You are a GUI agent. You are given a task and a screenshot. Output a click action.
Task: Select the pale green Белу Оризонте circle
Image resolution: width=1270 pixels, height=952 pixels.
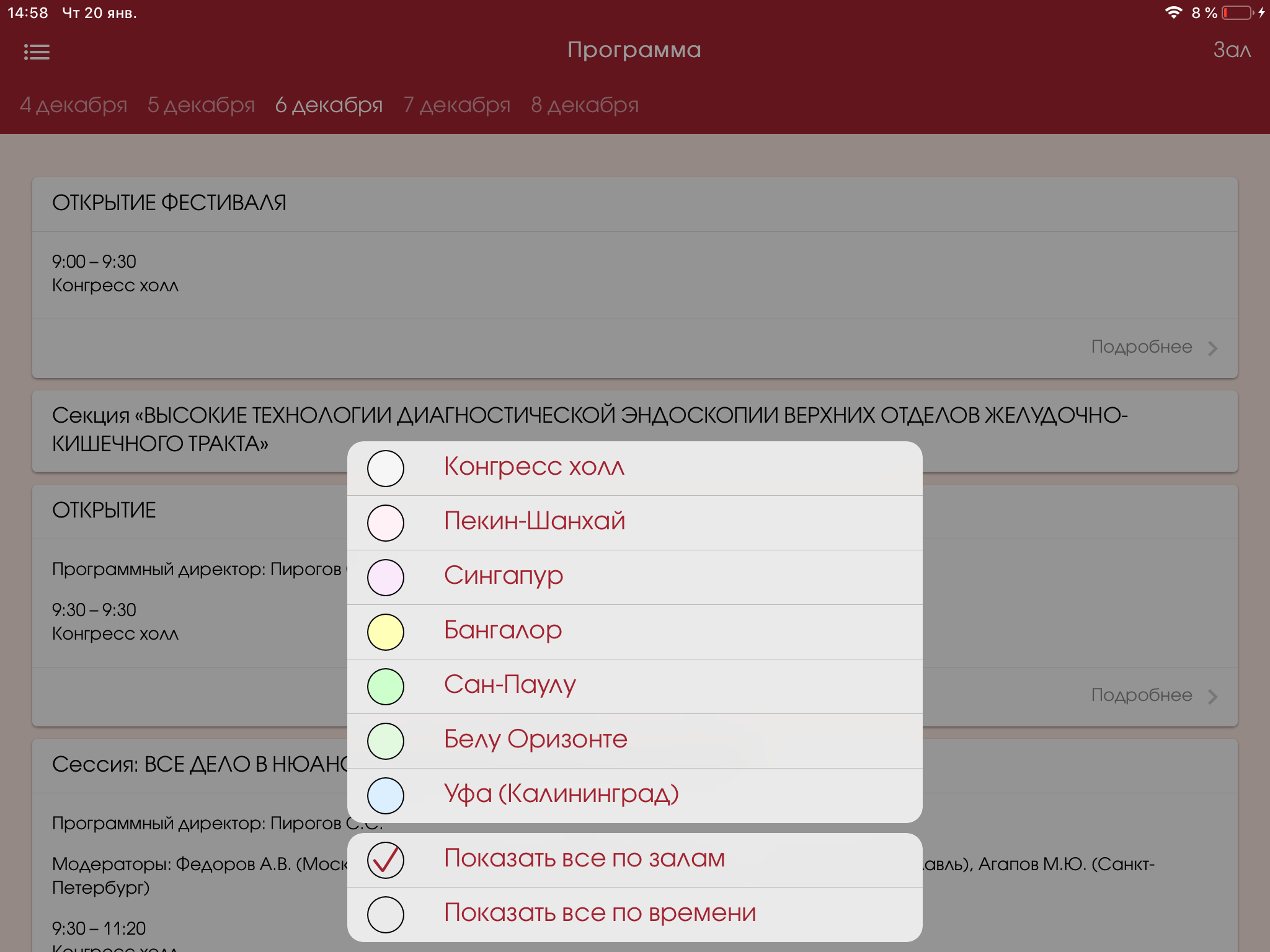(386, 741)
